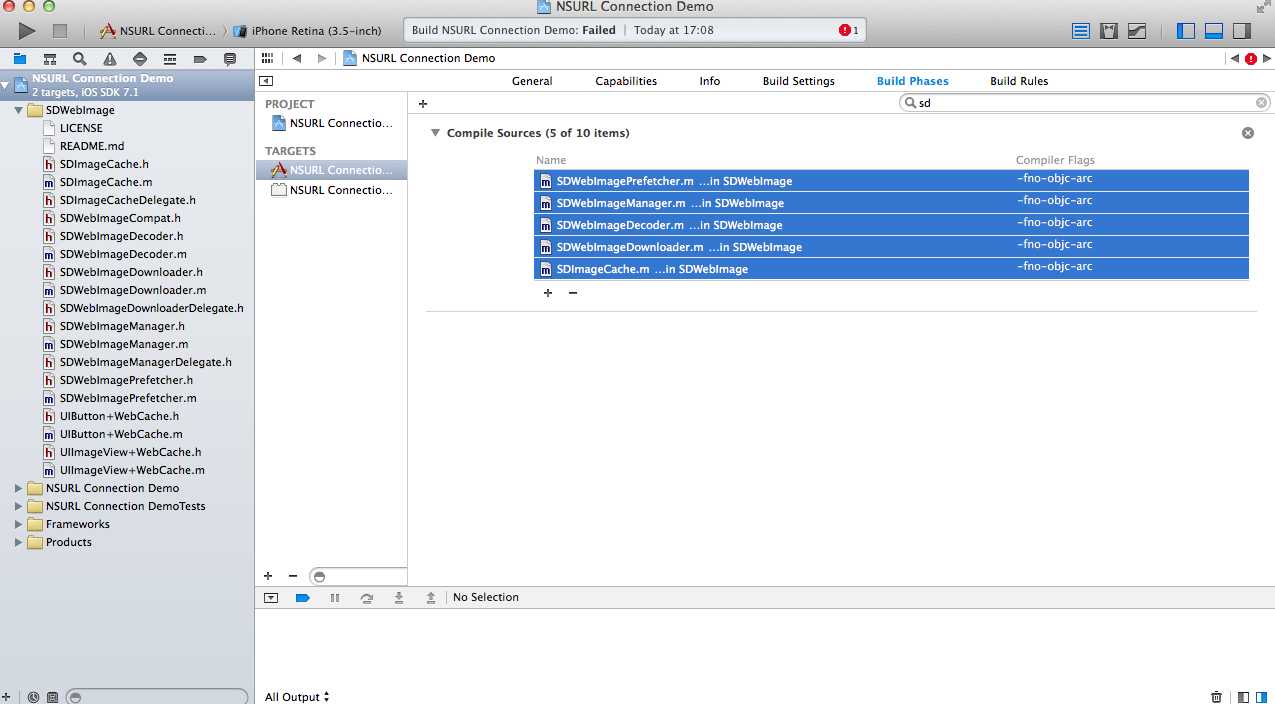The image size is (1275, 704).
Task: Open the Issue navigator warning icon
Action: pos(109,59)
